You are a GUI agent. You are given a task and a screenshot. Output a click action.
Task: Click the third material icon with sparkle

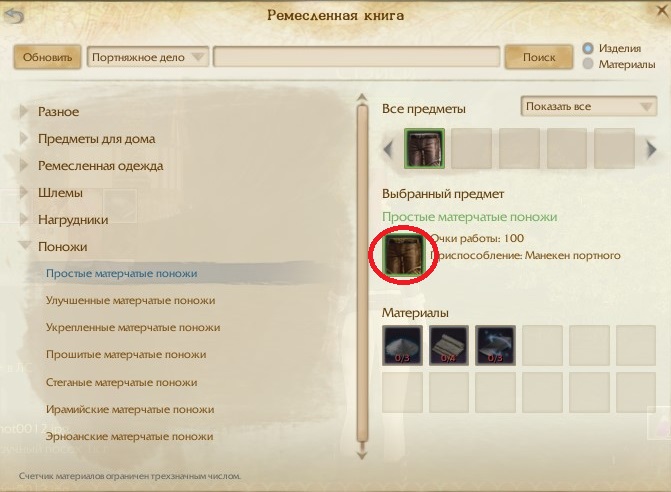[x=495, y=345]
